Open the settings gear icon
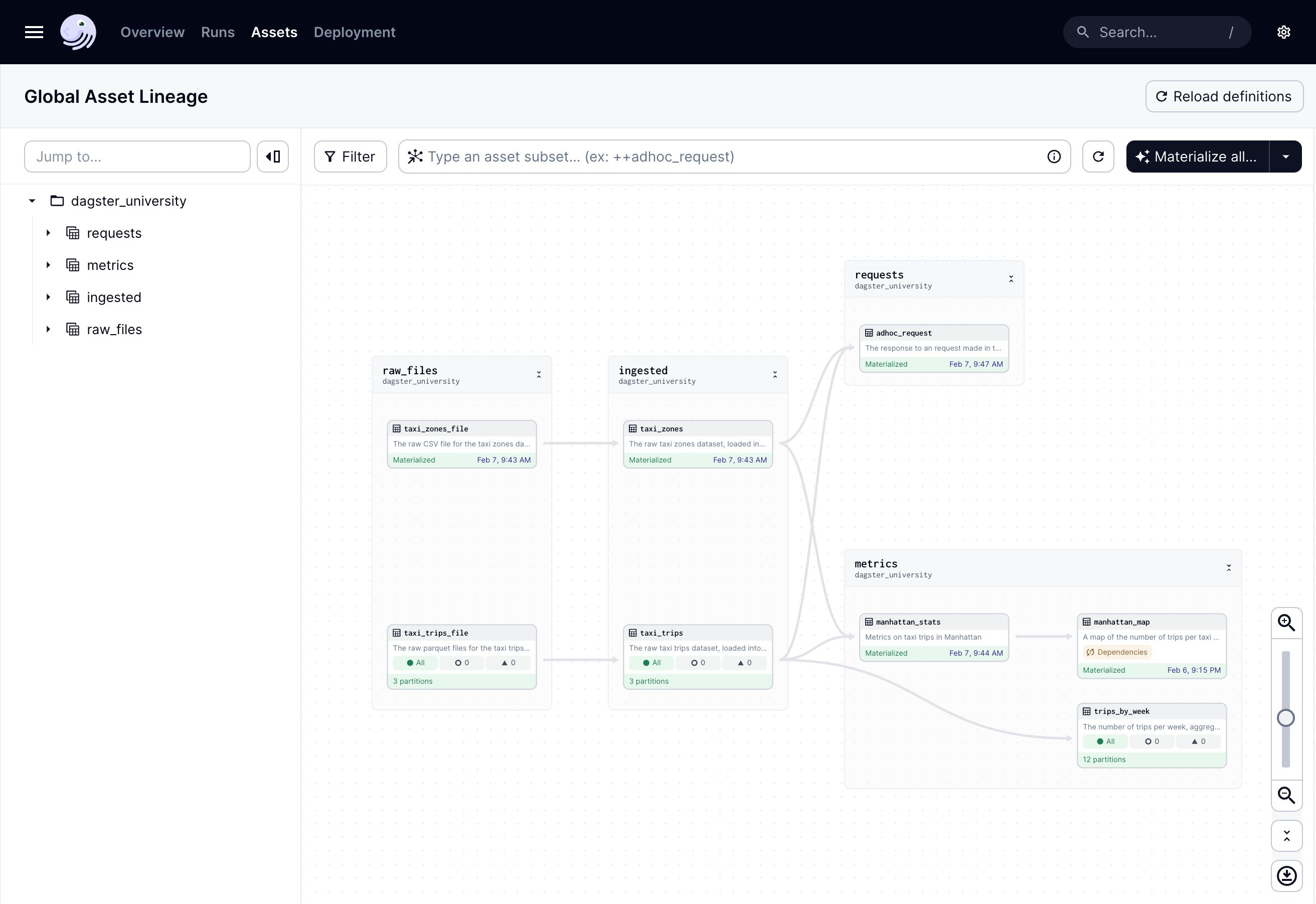The image size is (1316, 904). pos(1284,32)
